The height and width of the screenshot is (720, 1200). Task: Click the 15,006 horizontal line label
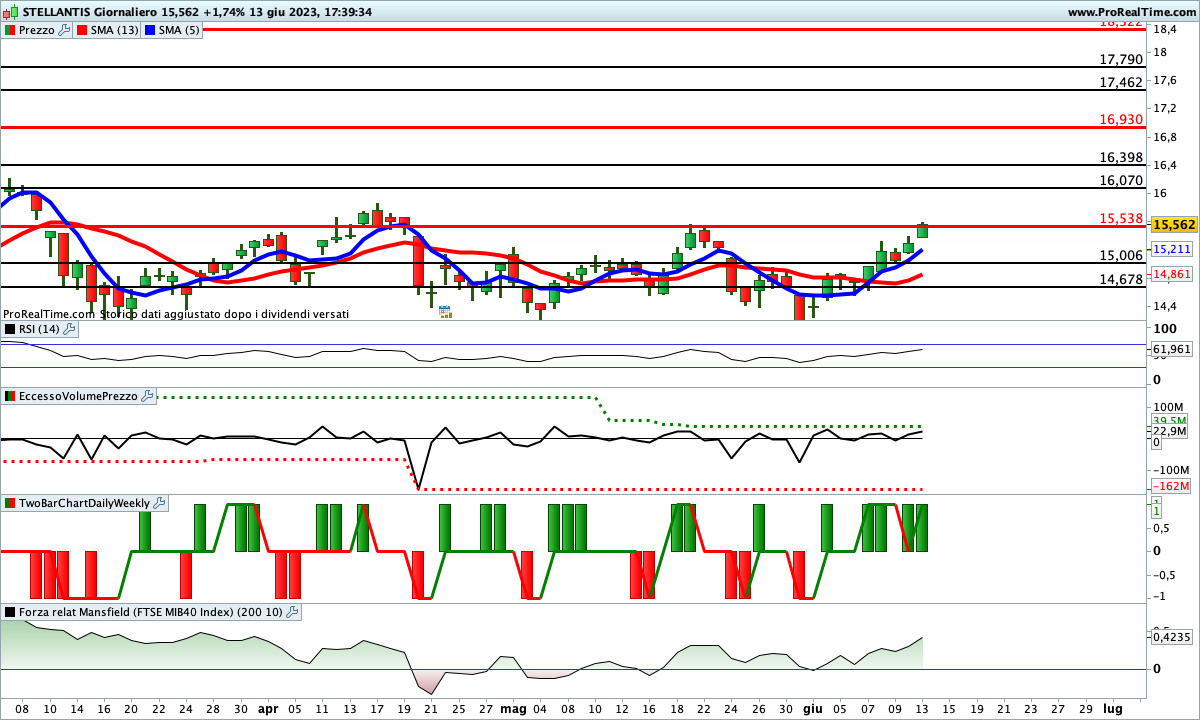tap(1120, 256)
